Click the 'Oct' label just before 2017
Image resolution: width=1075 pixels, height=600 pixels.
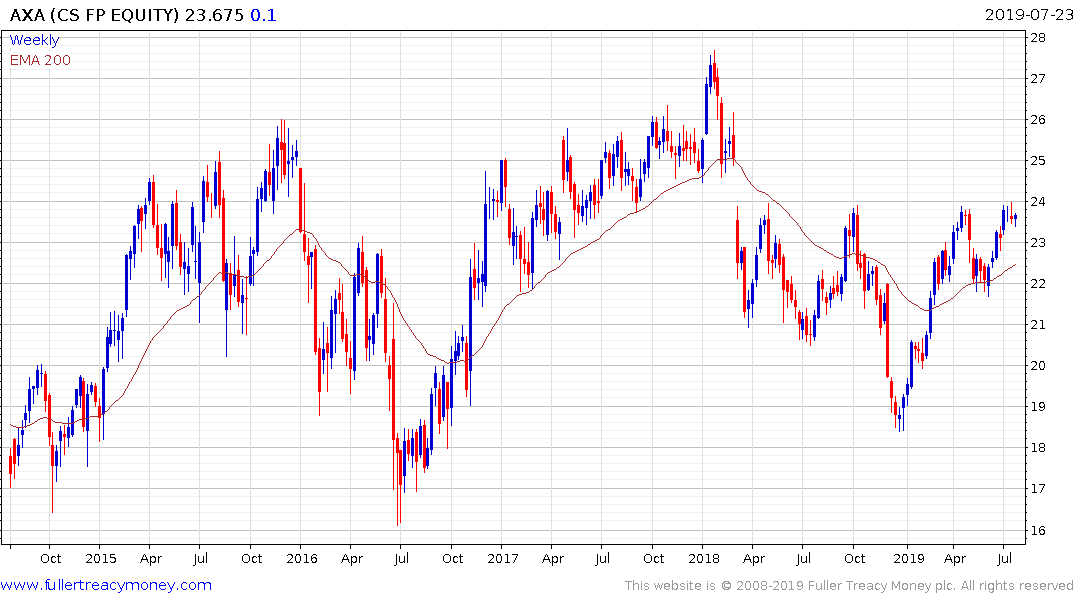(452, 558)
